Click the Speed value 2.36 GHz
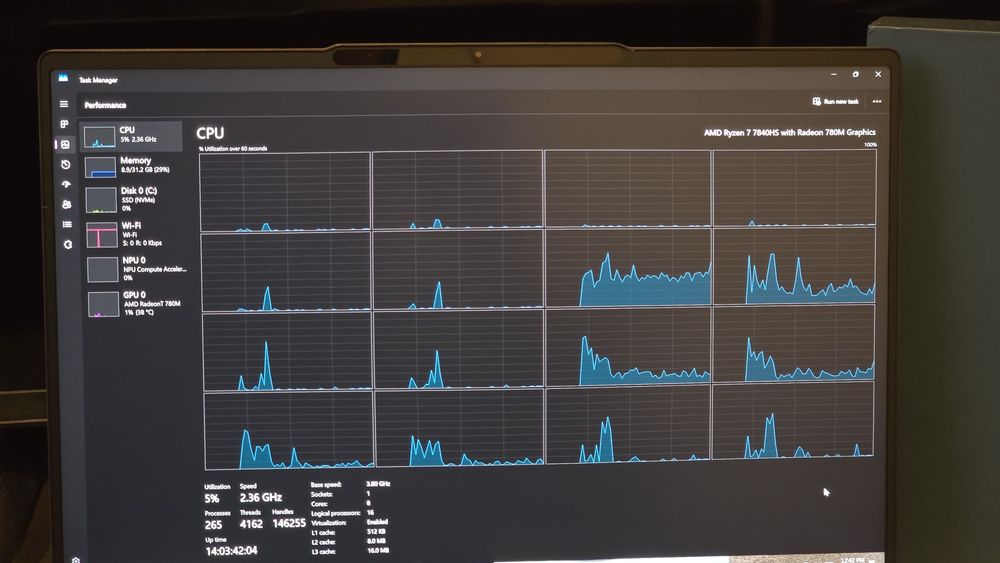 (260, 497)
